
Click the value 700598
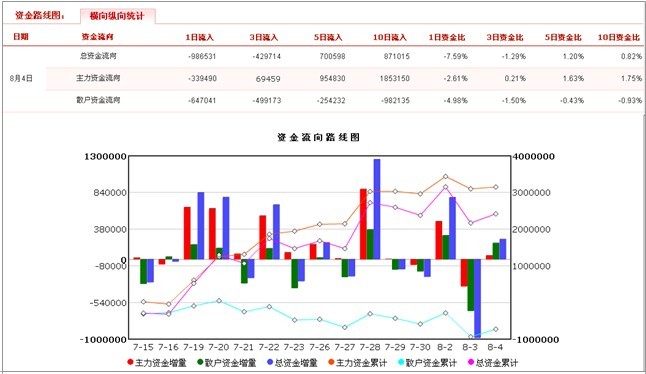pos(332,56)
